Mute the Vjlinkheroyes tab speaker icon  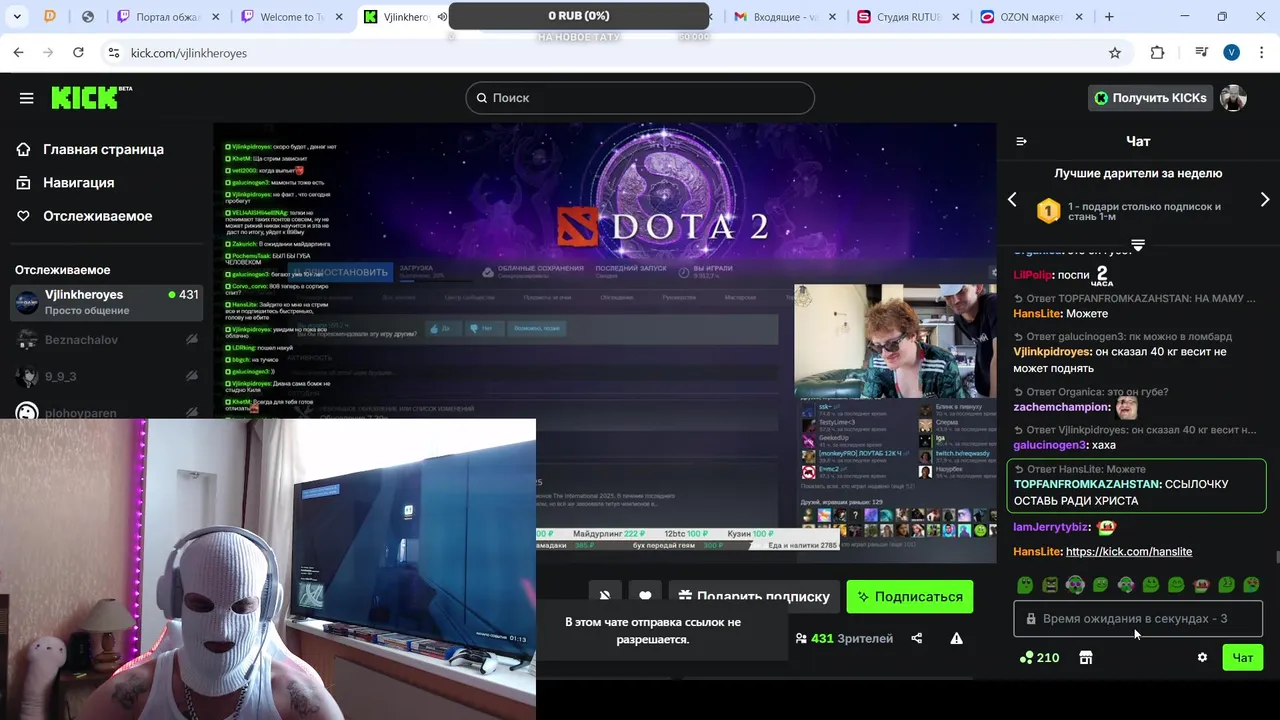[x=442, y=17]
